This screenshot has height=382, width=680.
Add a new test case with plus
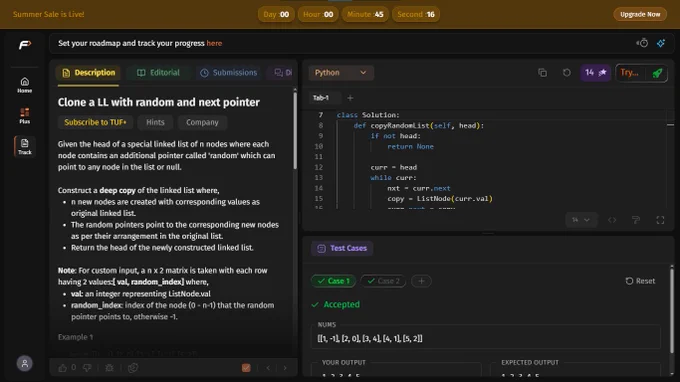coord(421,281)
